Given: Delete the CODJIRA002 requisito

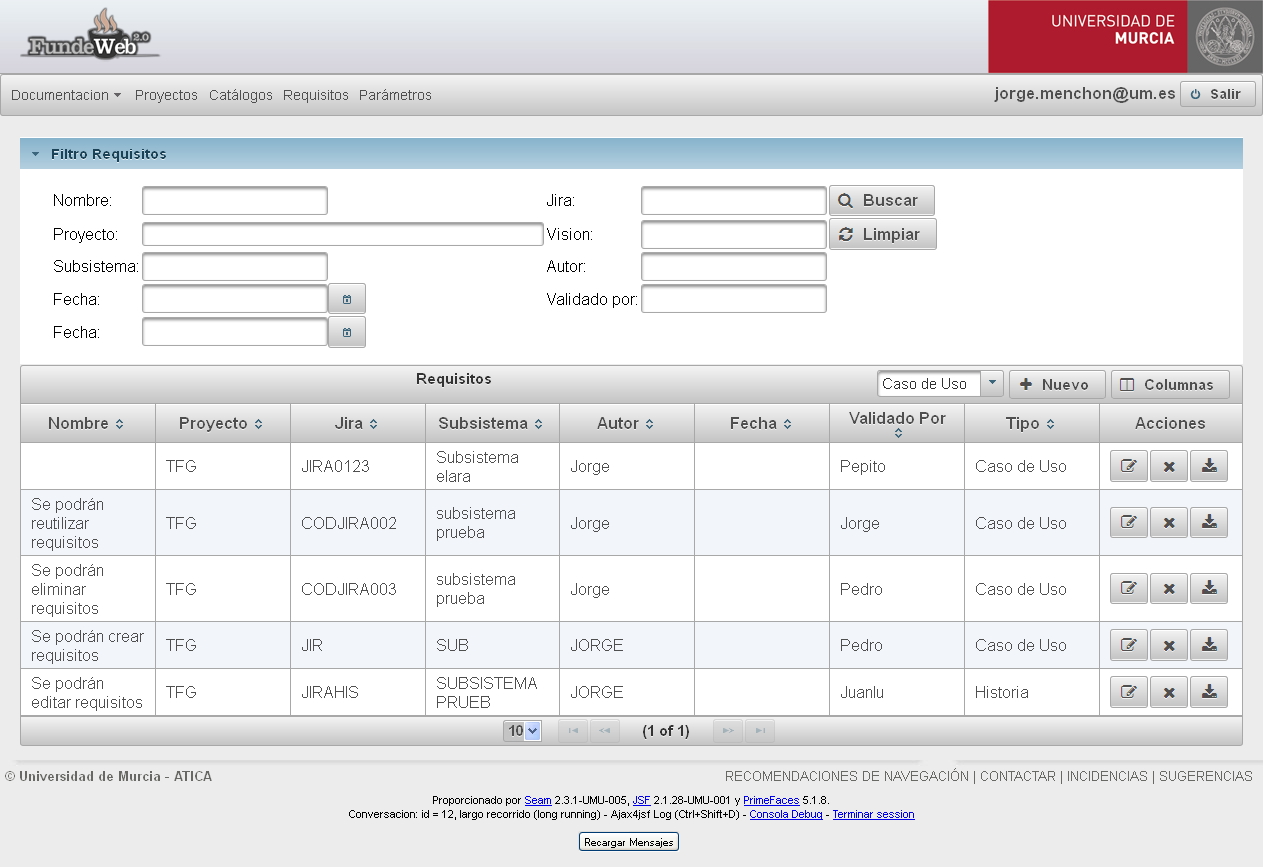Looking at the screenshot, I should 1169,522.
